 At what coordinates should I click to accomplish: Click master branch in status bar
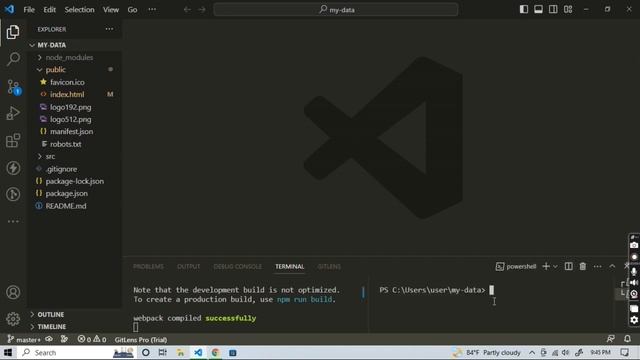[x=24, y=340]
